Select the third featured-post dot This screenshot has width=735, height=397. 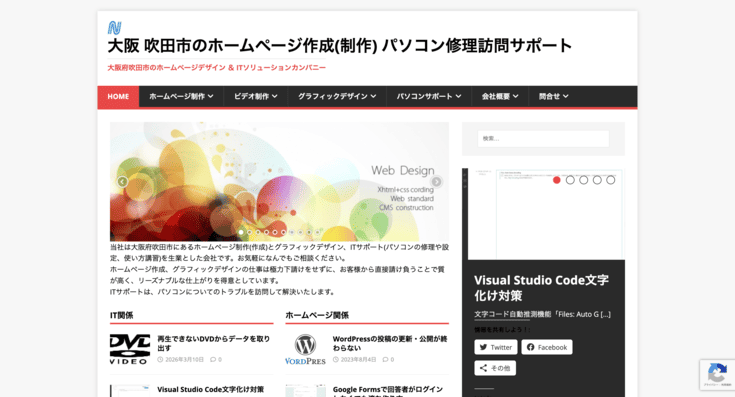pyautogui.click(x=584, y=180)
